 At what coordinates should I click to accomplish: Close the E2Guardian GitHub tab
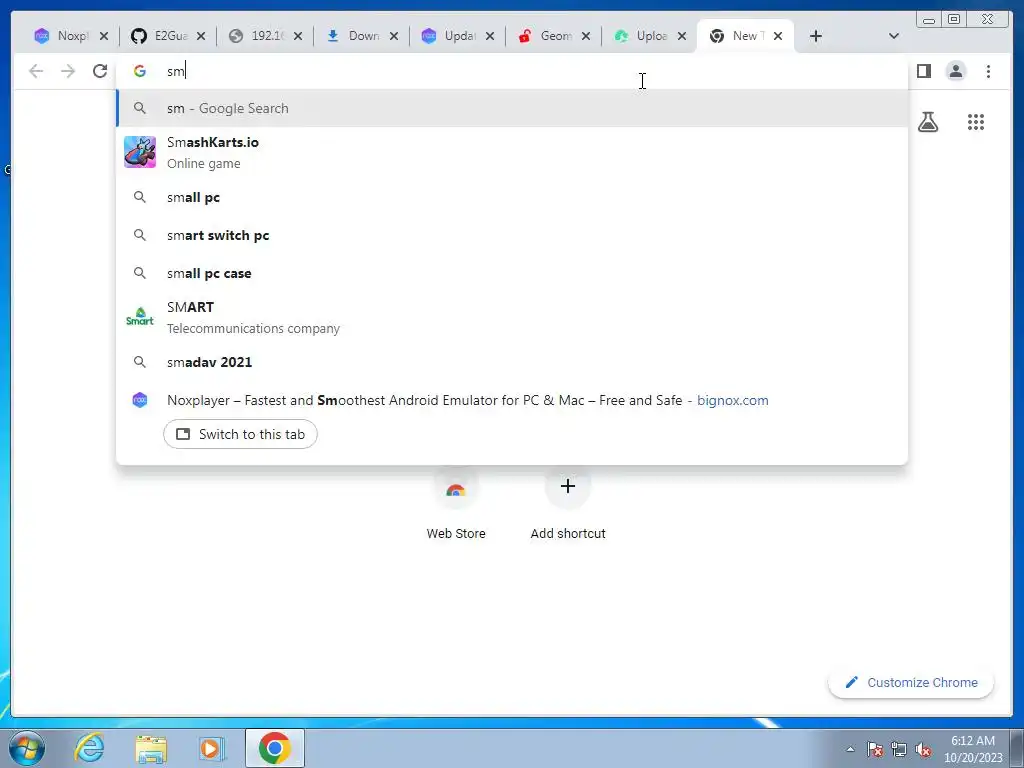pos(201,36)
